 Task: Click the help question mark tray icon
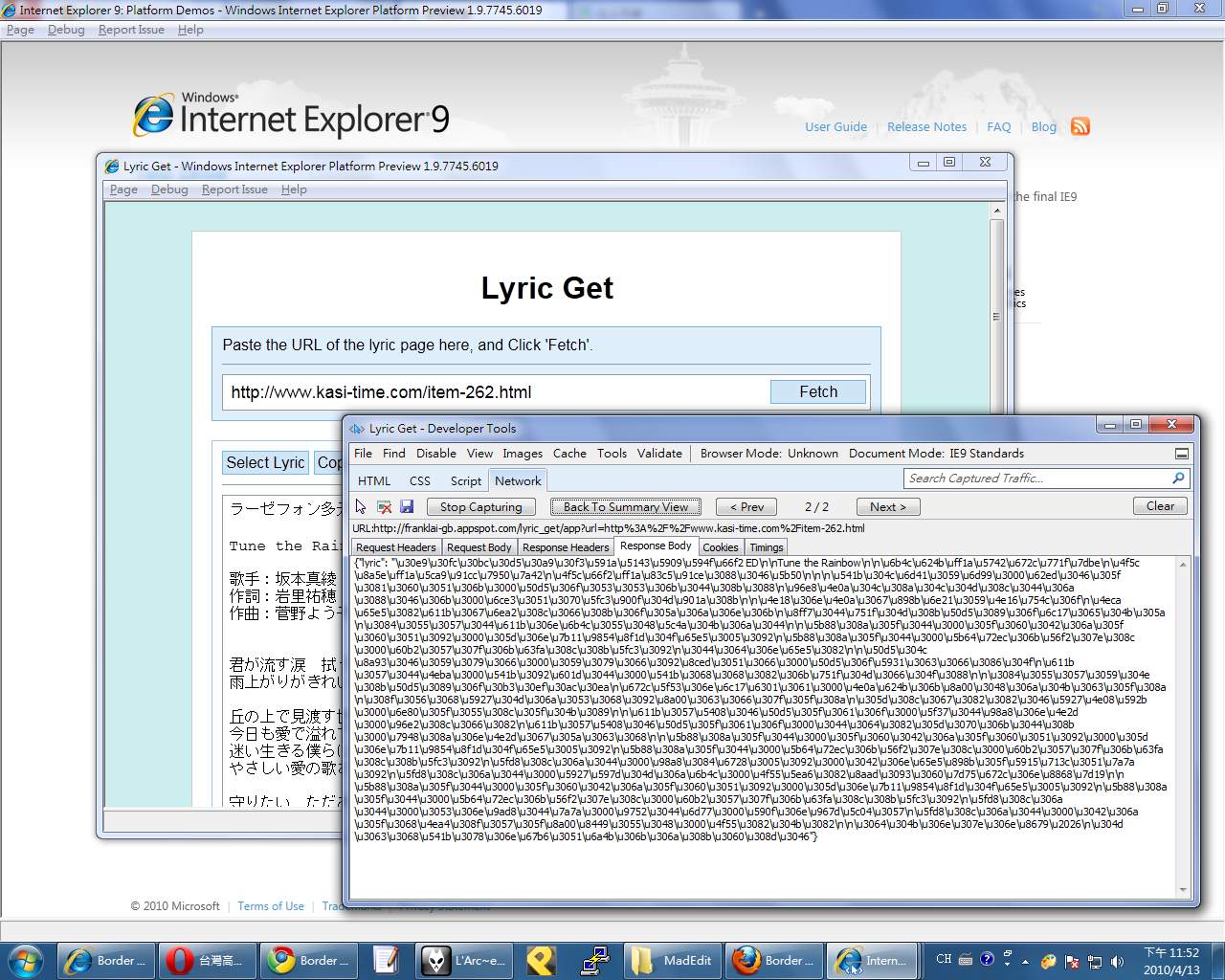pos(987,958)
